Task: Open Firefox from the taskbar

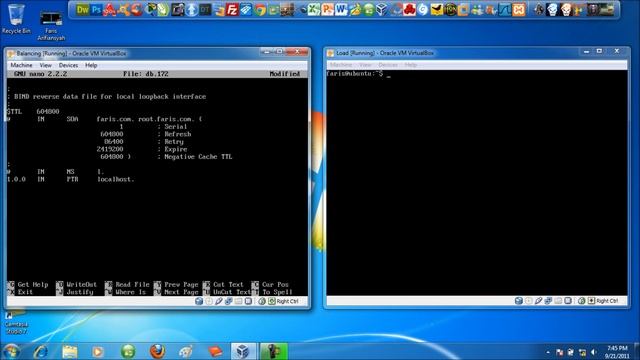Action: (x=157, y=351)
